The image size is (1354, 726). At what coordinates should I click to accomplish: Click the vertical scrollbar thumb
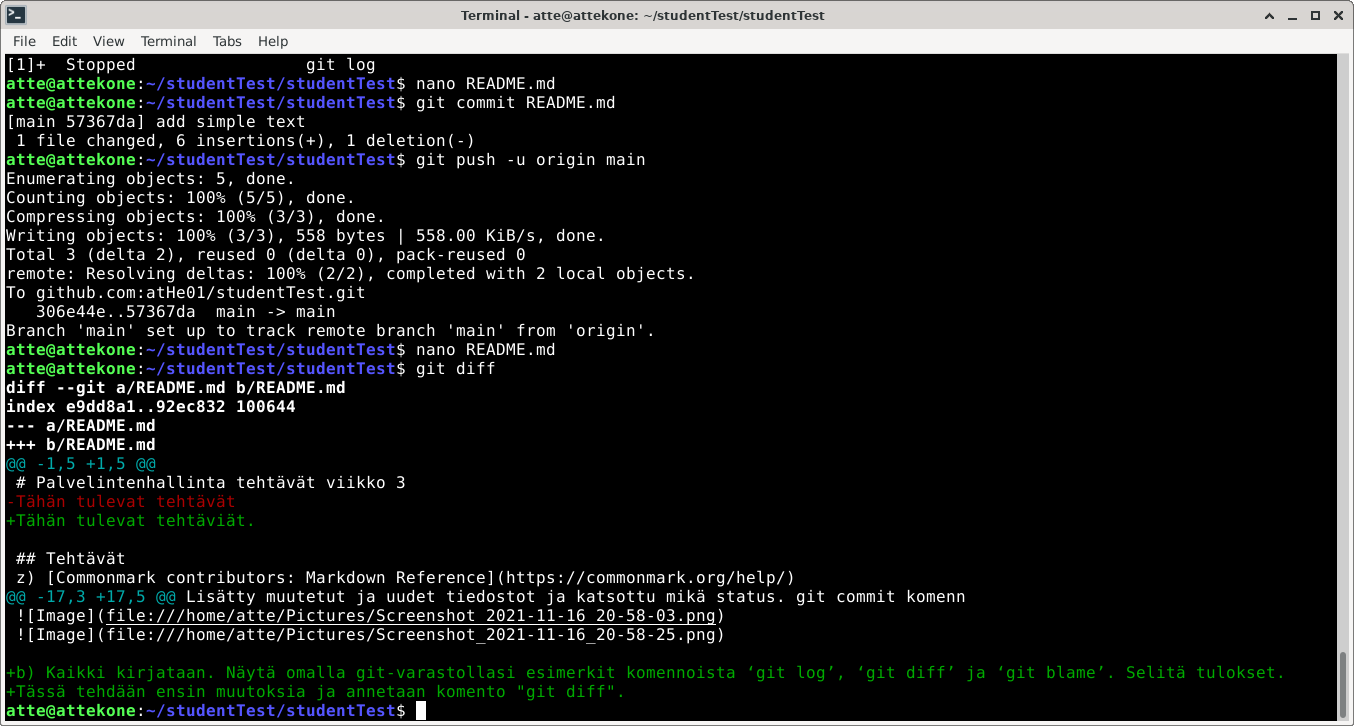1343,686
